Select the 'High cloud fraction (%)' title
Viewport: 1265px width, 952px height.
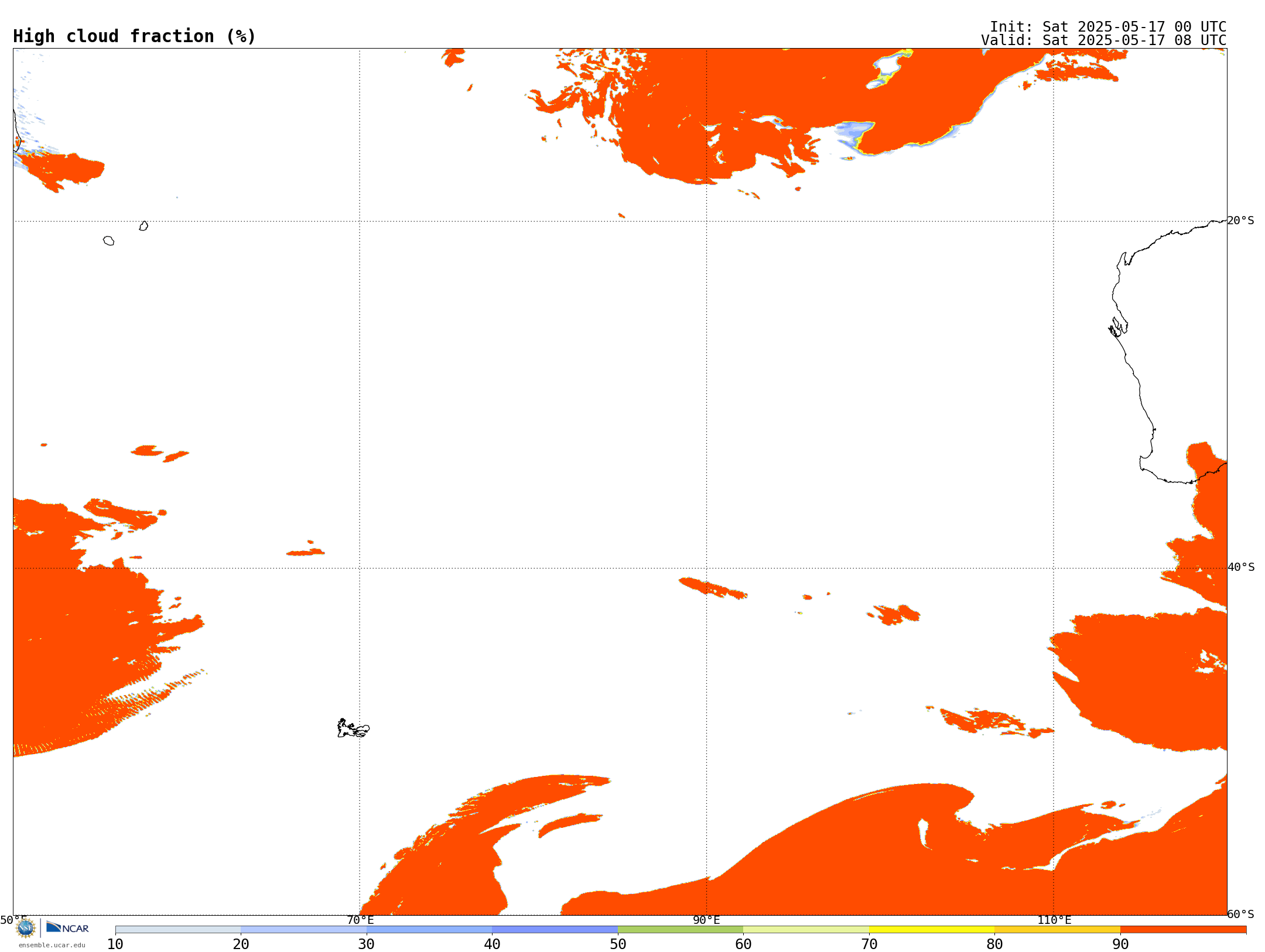coord(135,36)
